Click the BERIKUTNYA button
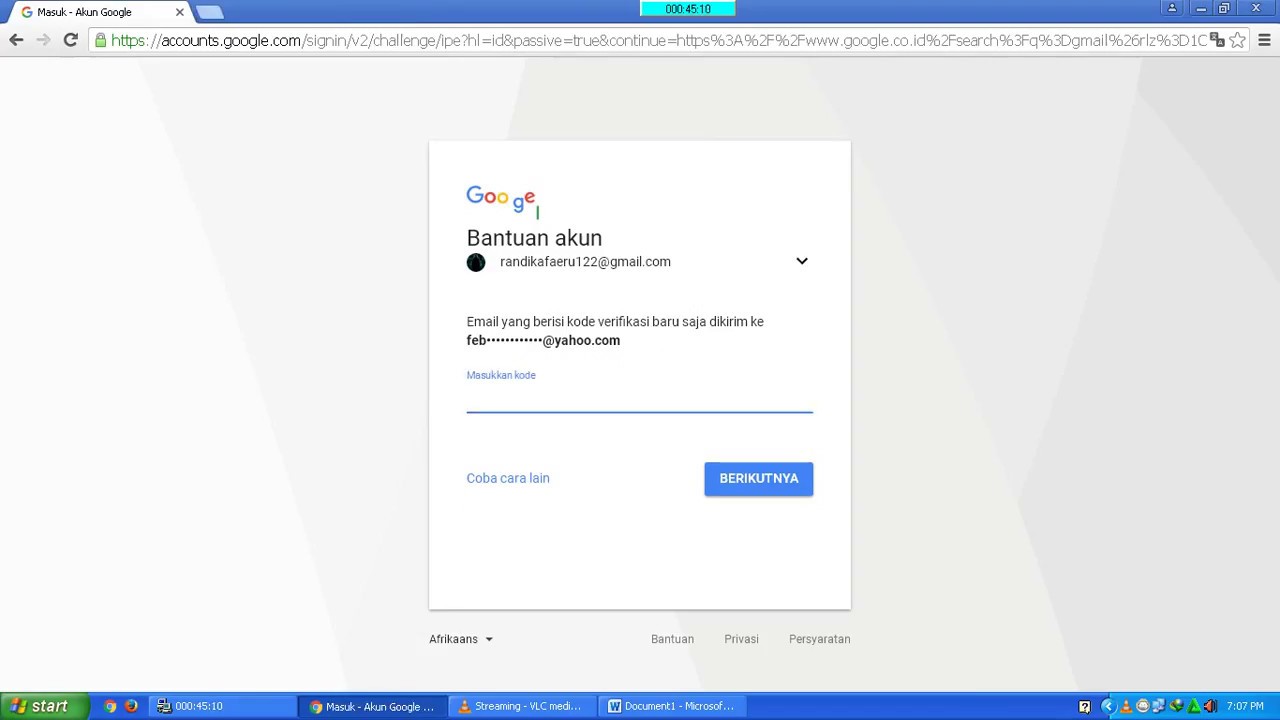 coord(759,478)
